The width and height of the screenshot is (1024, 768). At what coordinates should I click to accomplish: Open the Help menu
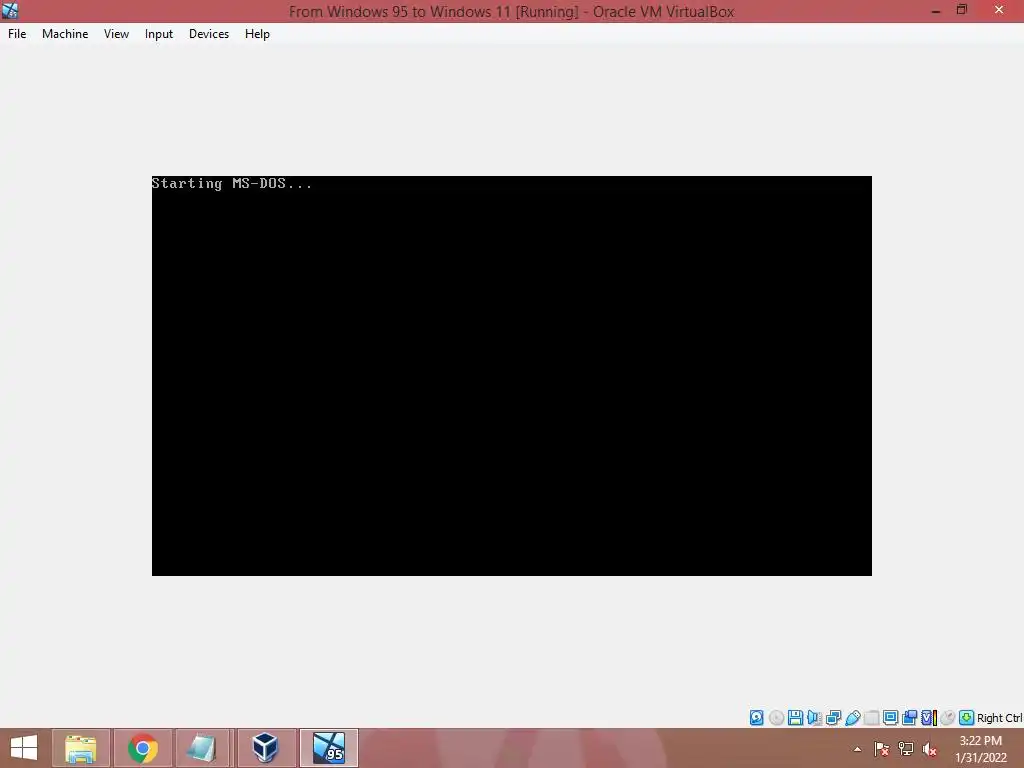point(257,34)
